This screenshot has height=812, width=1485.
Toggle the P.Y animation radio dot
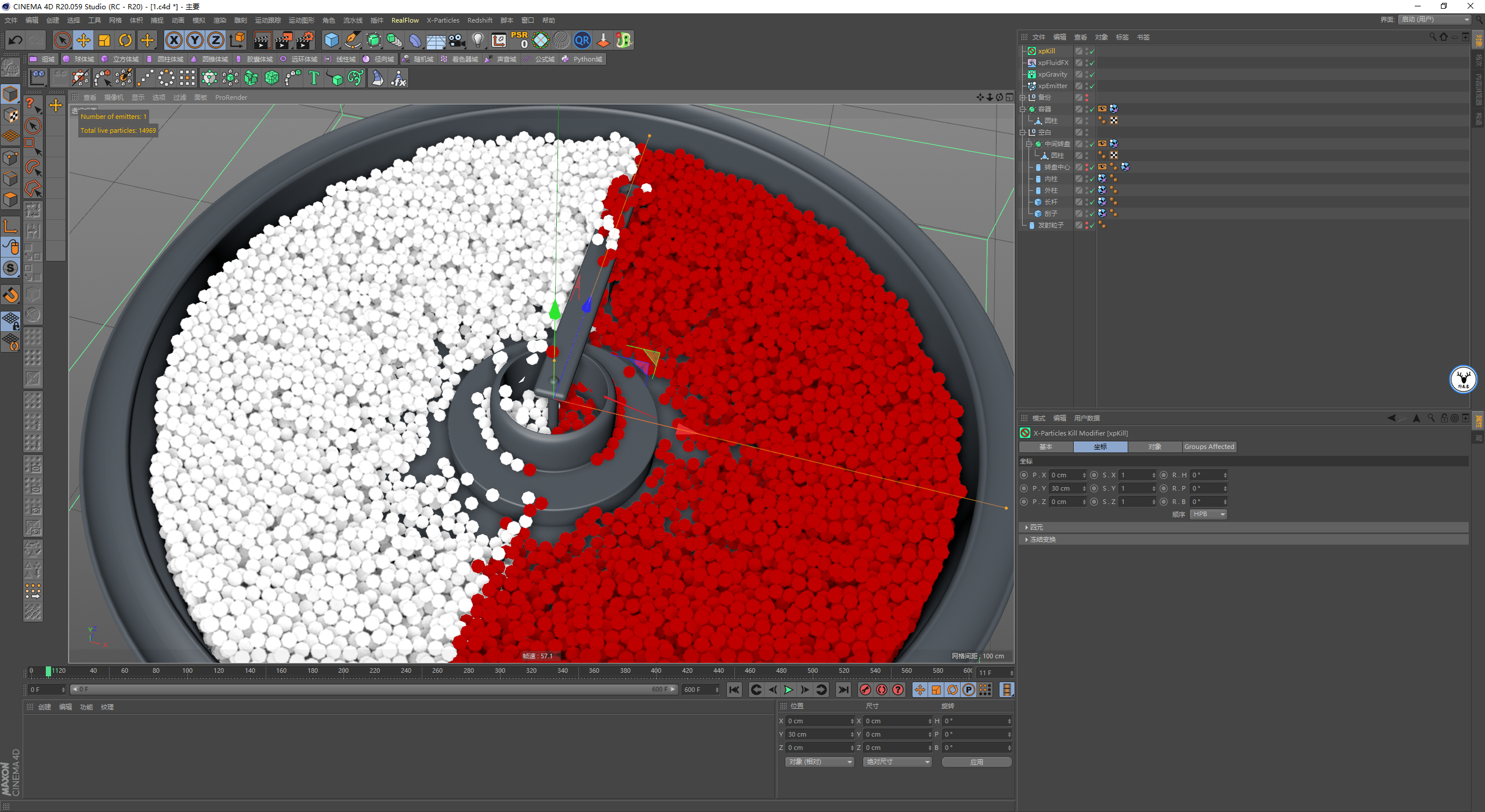pos(1024,488)
